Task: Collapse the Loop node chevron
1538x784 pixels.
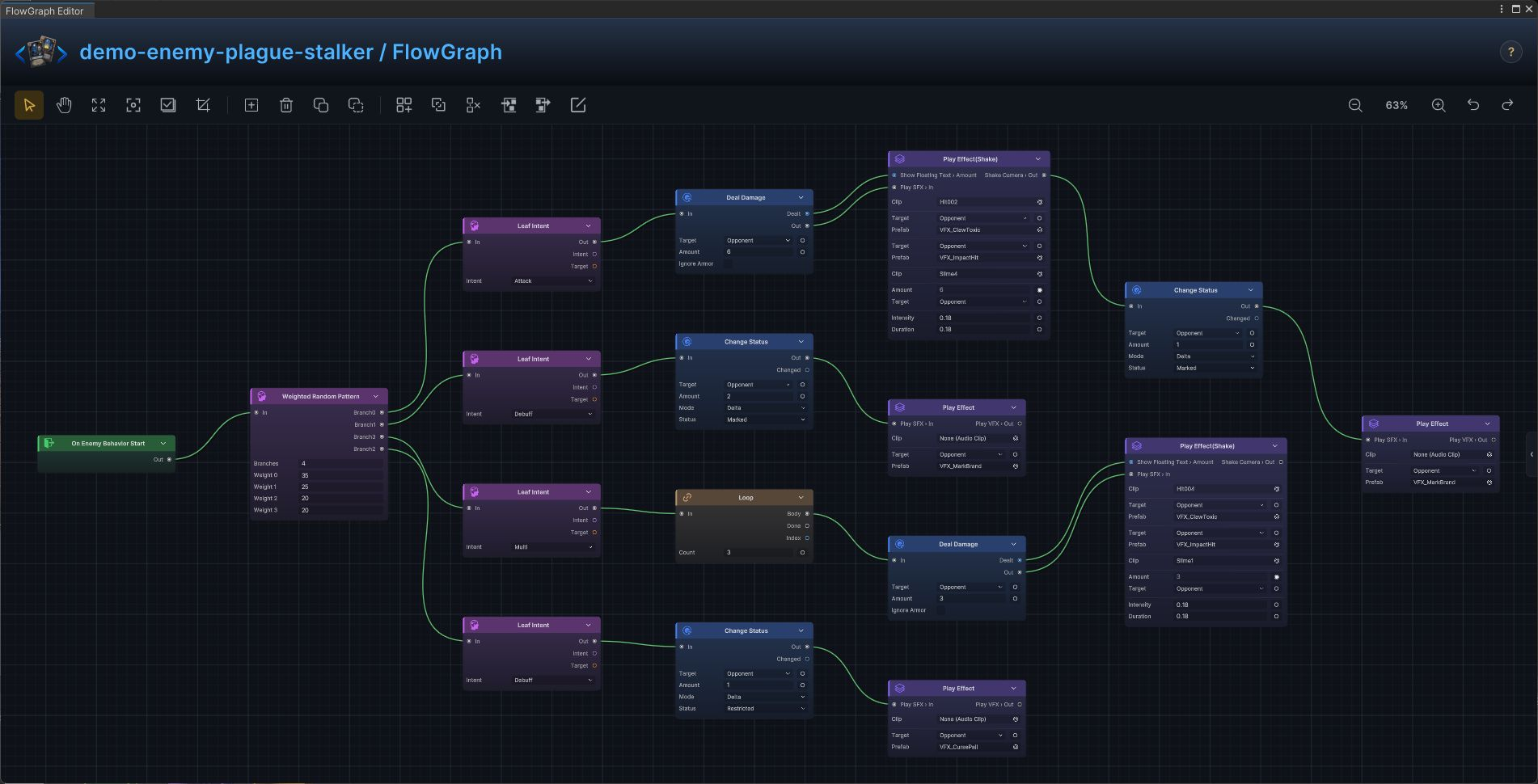Action: [801, 498]
